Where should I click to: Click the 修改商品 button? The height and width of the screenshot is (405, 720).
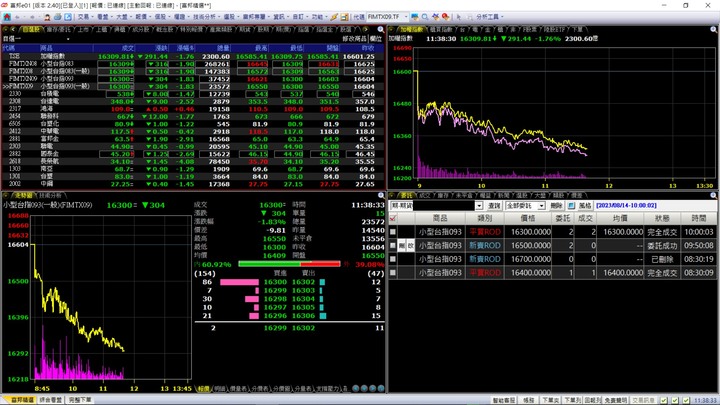pos(354,39)
